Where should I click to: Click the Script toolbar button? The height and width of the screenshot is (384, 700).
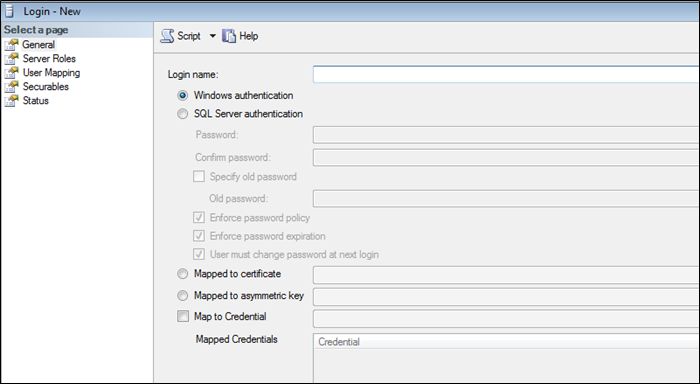[180, 36]
